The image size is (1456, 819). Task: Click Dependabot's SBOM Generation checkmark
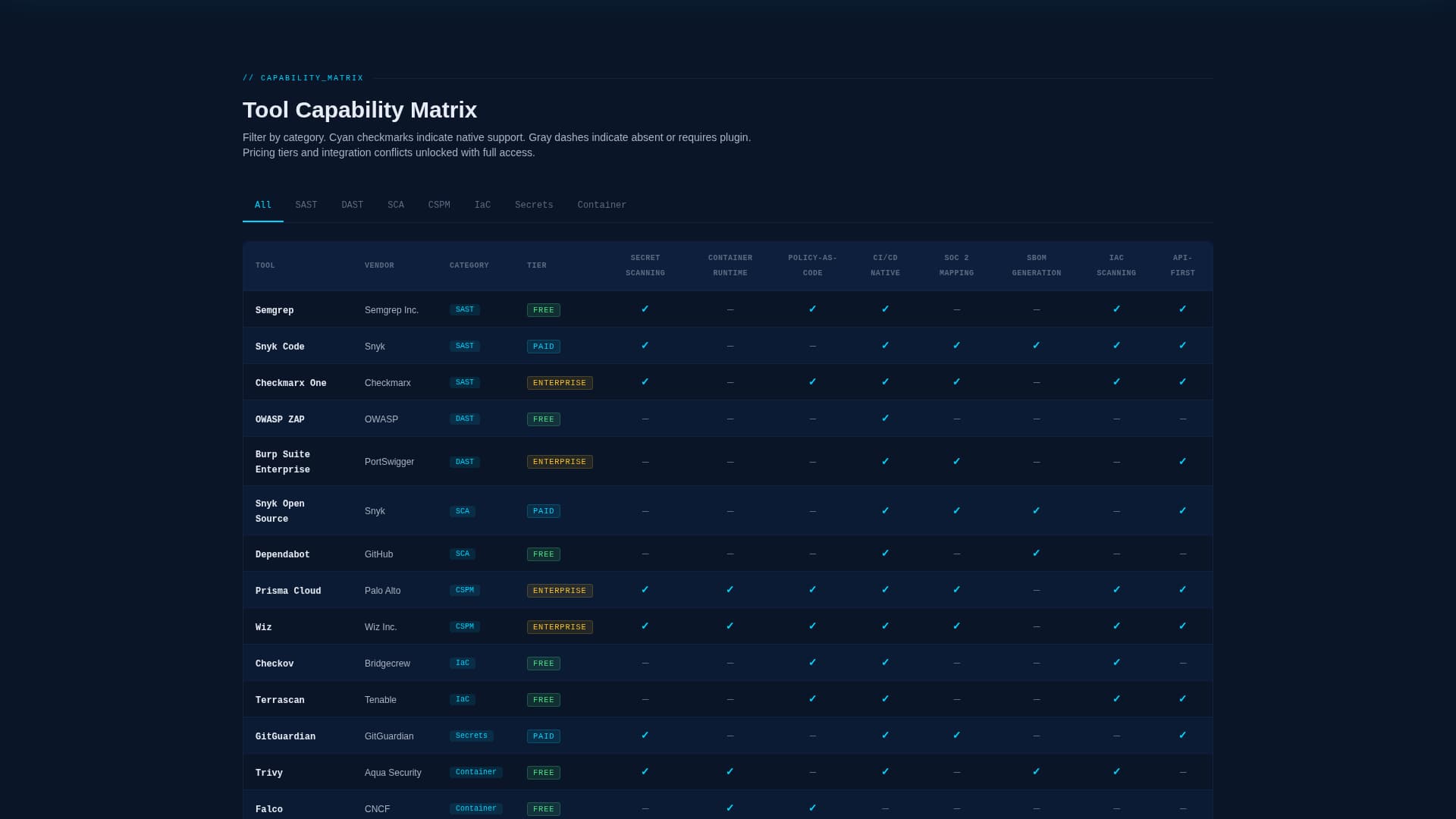(1037, 554)
